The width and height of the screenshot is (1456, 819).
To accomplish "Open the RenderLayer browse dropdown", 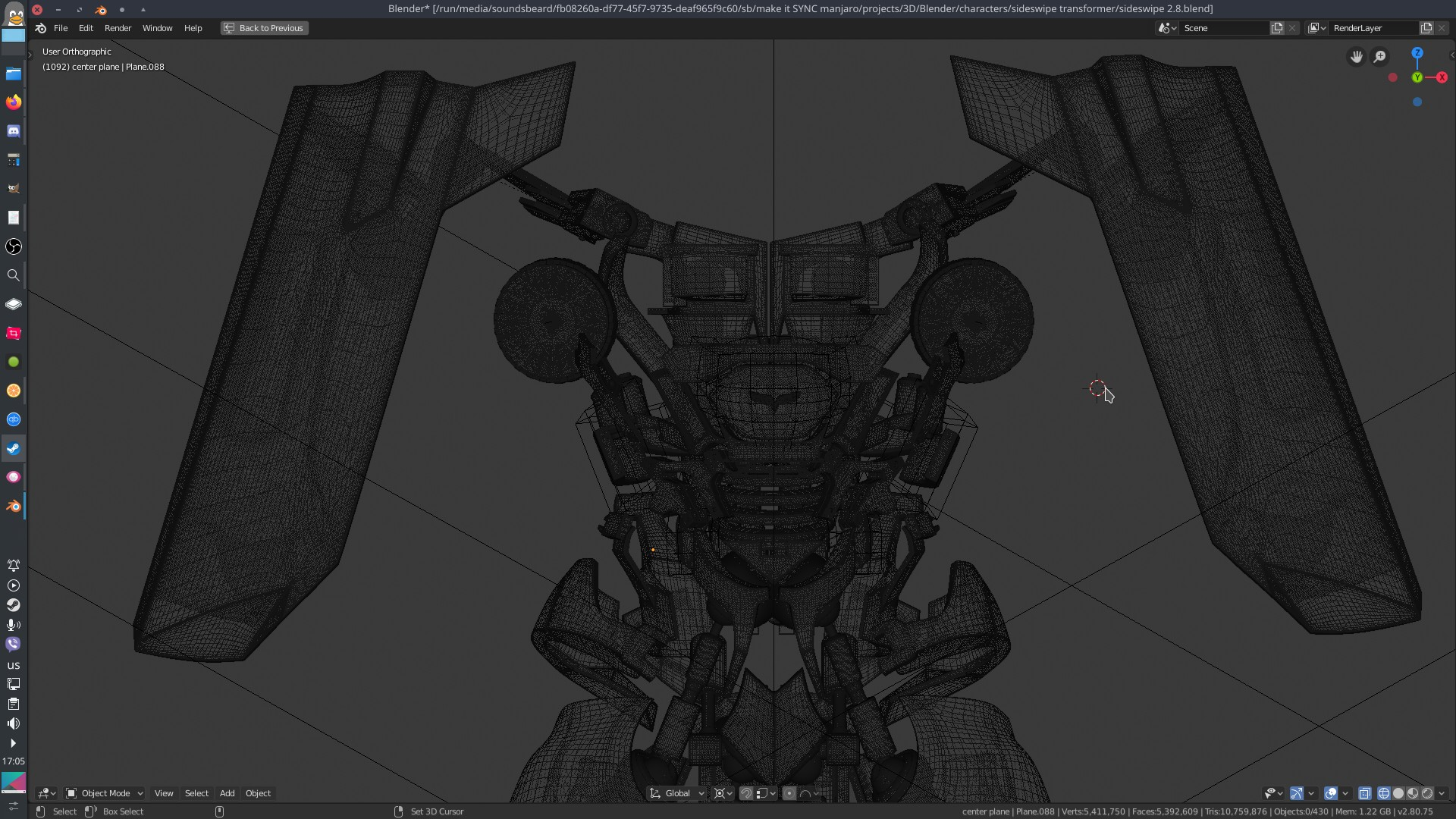I will [x=1317, y=28].
